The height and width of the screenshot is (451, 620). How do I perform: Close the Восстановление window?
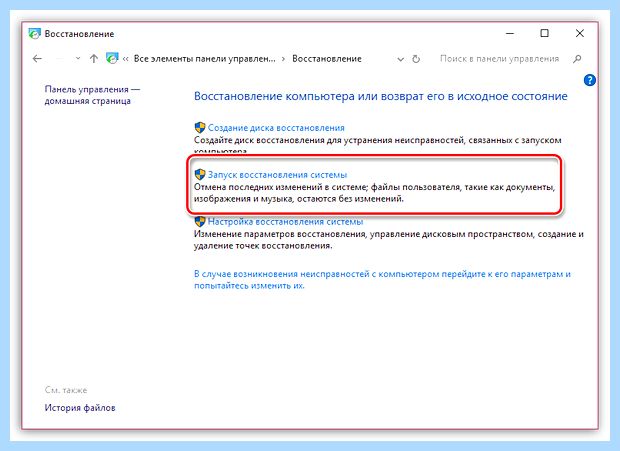coord(580,34)
